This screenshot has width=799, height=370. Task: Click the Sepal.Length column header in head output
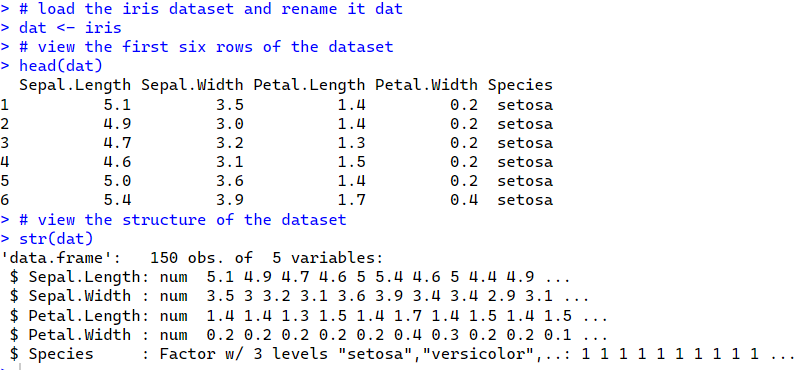75,85
